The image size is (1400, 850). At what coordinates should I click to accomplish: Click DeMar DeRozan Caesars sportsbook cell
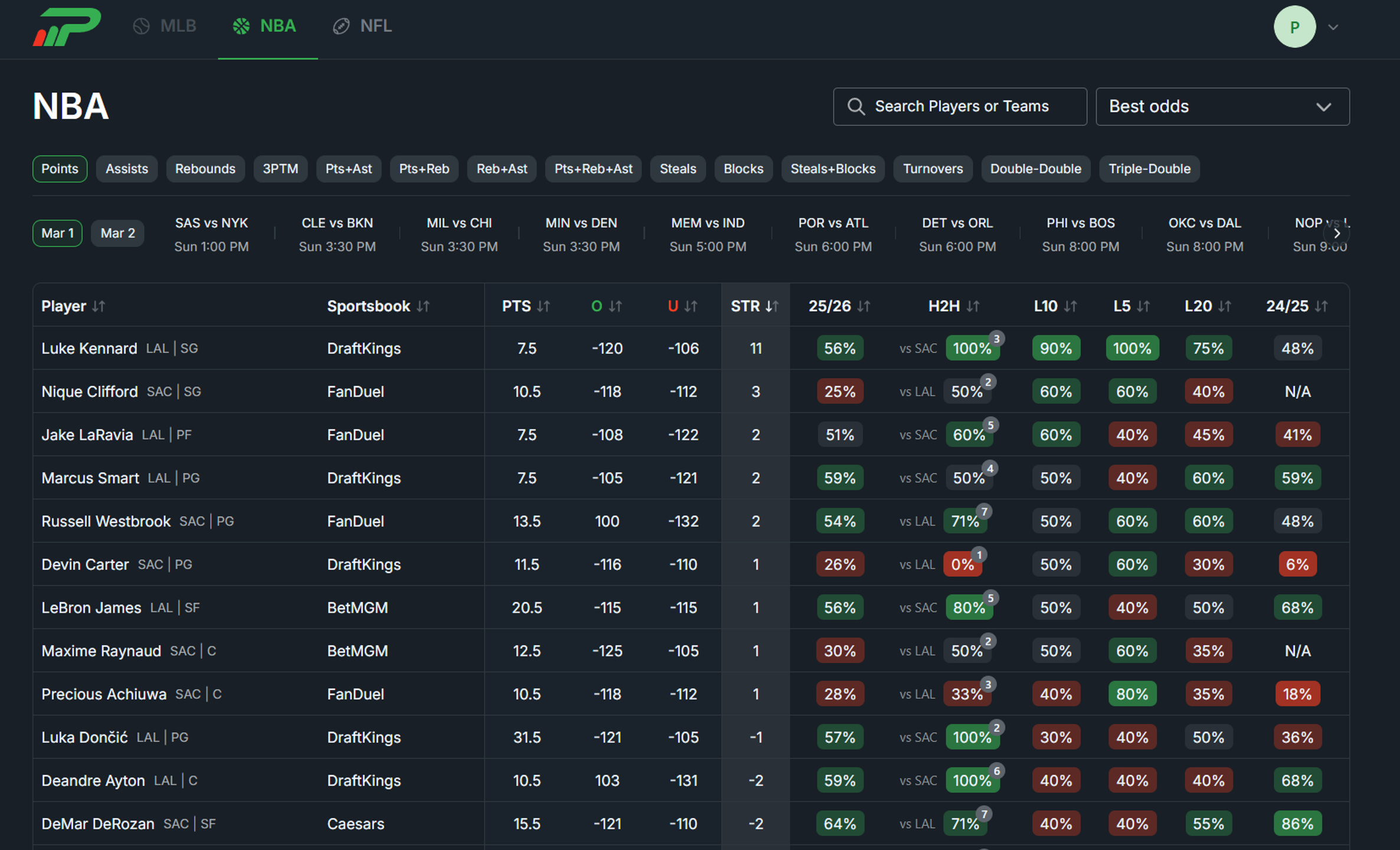point(356,823)
